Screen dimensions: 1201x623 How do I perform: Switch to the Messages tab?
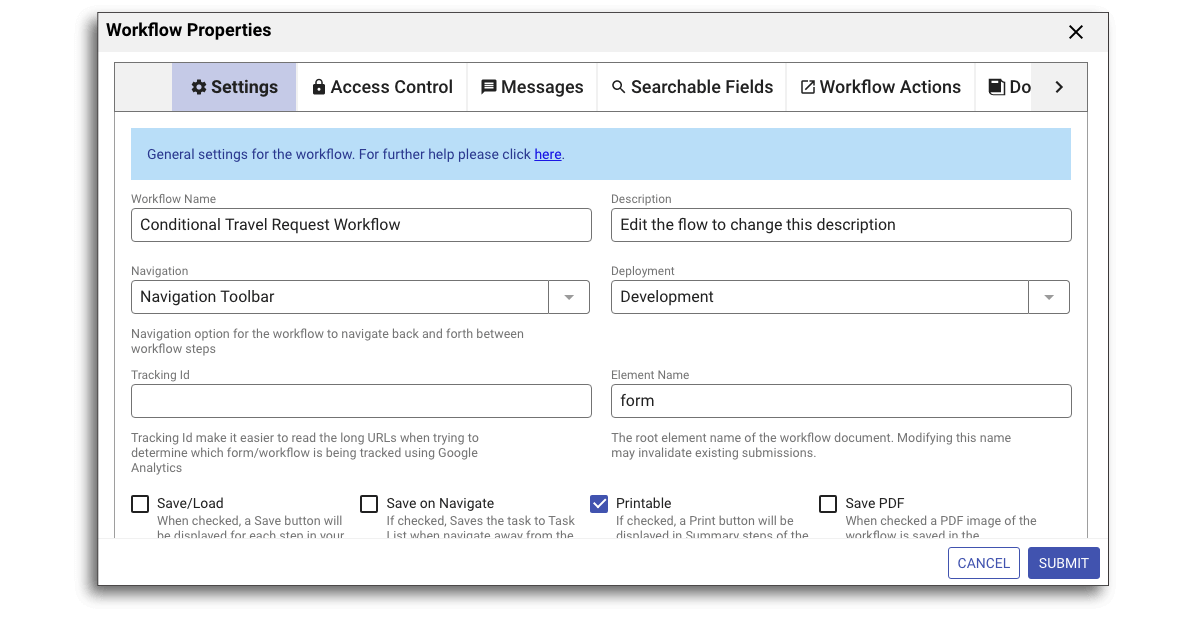coord(532,87)
